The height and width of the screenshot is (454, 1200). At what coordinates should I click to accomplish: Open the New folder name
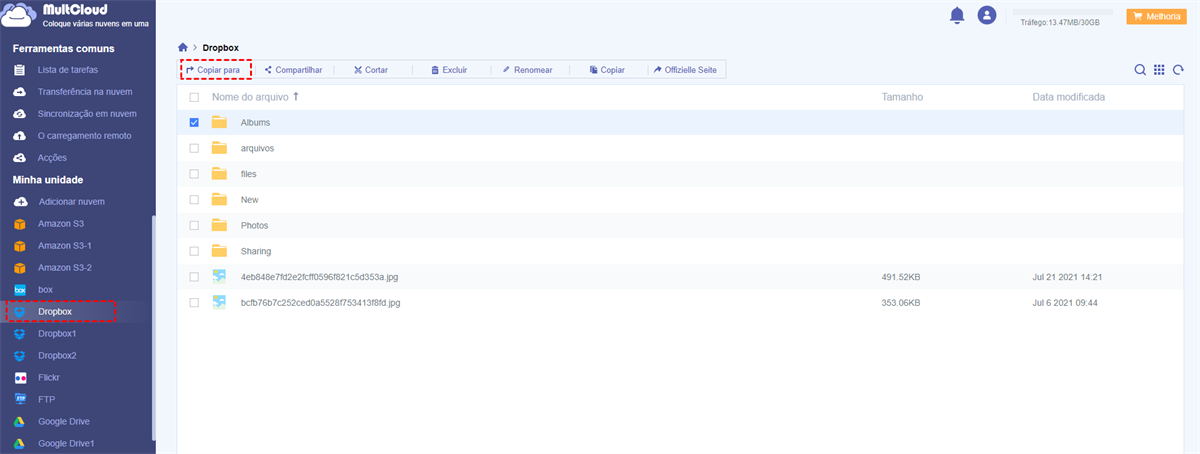point(250,199)
